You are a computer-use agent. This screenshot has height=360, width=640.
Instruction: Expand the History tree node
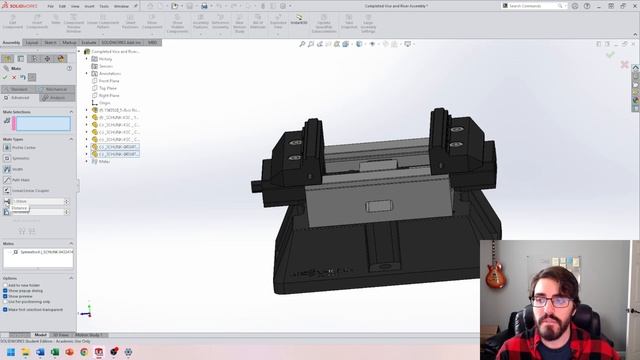click(x=87, y=59)
